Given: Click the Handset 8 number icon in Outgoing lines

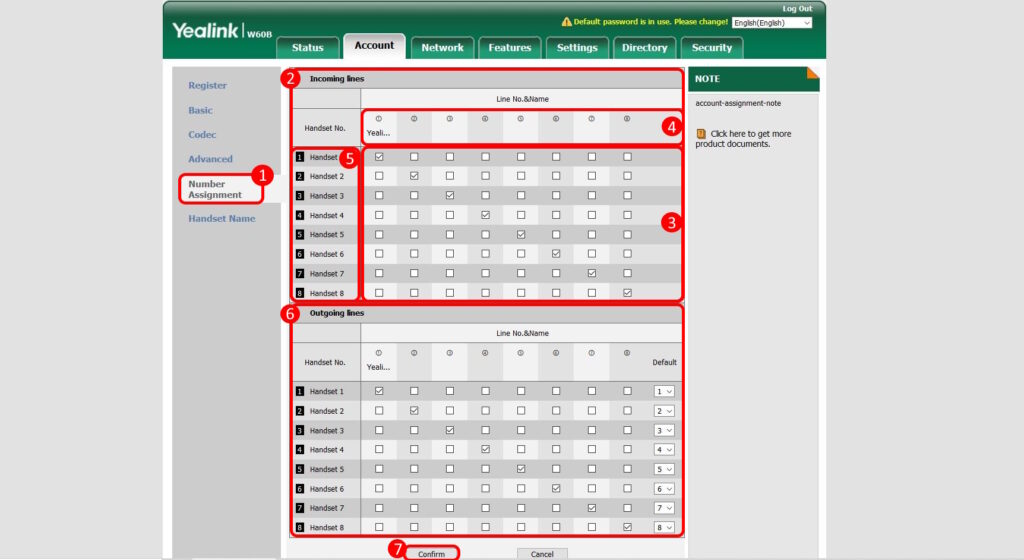Looking at the screenshot, I should pyautogui.click(x=299, y=527).
